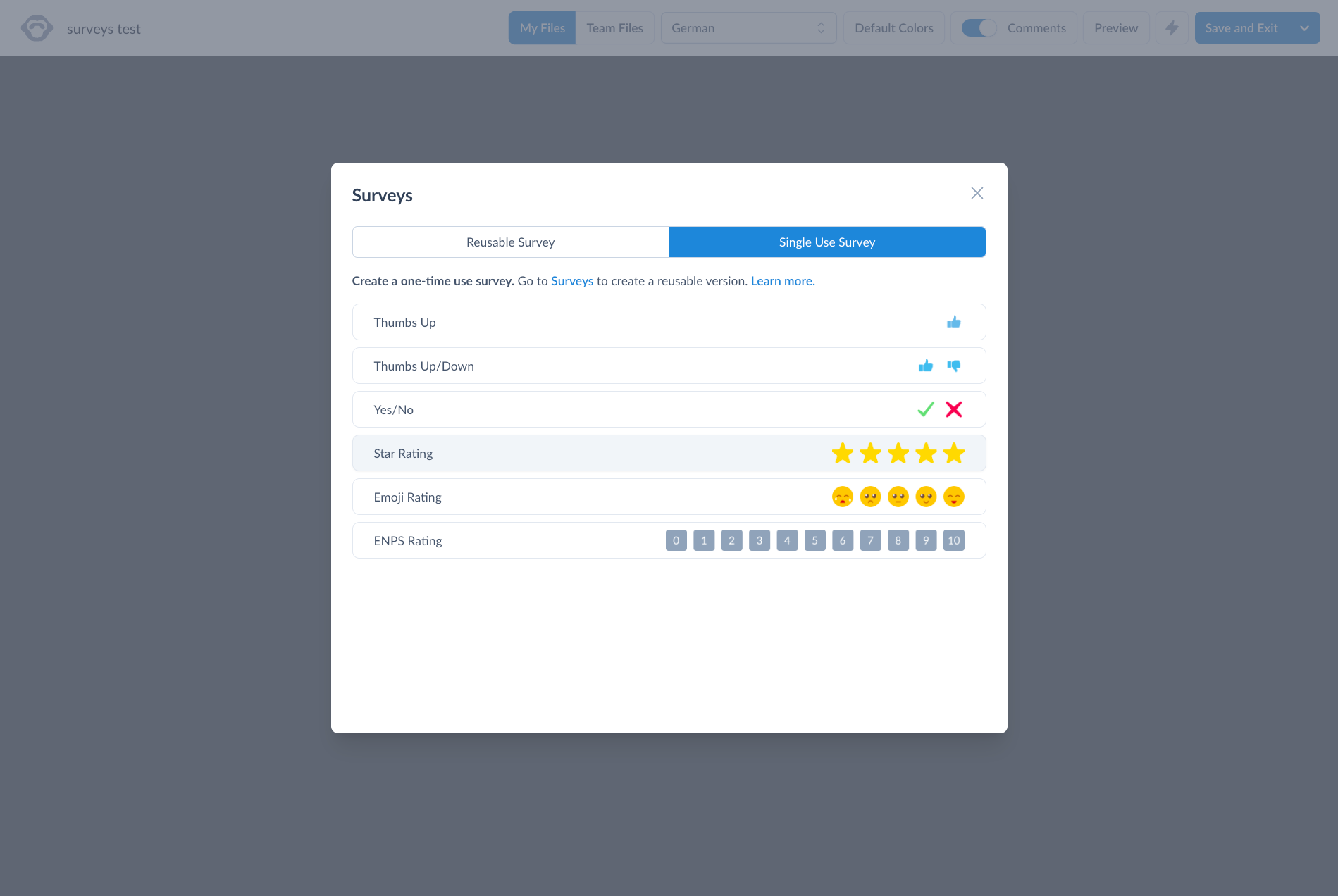Open the Learn more link

(x=781, y=280)
